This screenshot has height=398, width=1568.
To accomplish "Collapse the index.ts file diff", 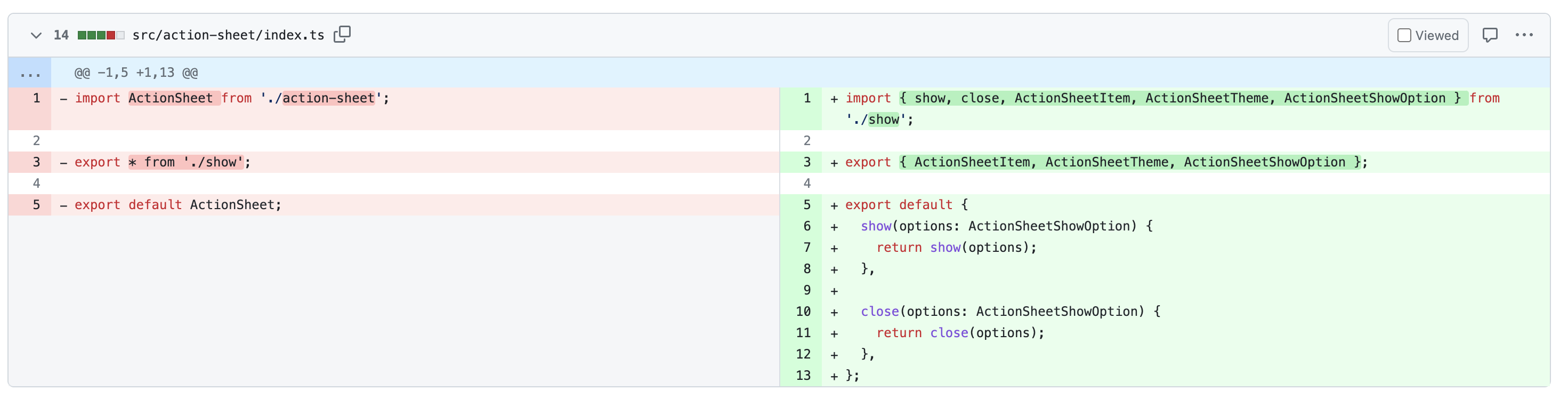I will pos(36,35).
